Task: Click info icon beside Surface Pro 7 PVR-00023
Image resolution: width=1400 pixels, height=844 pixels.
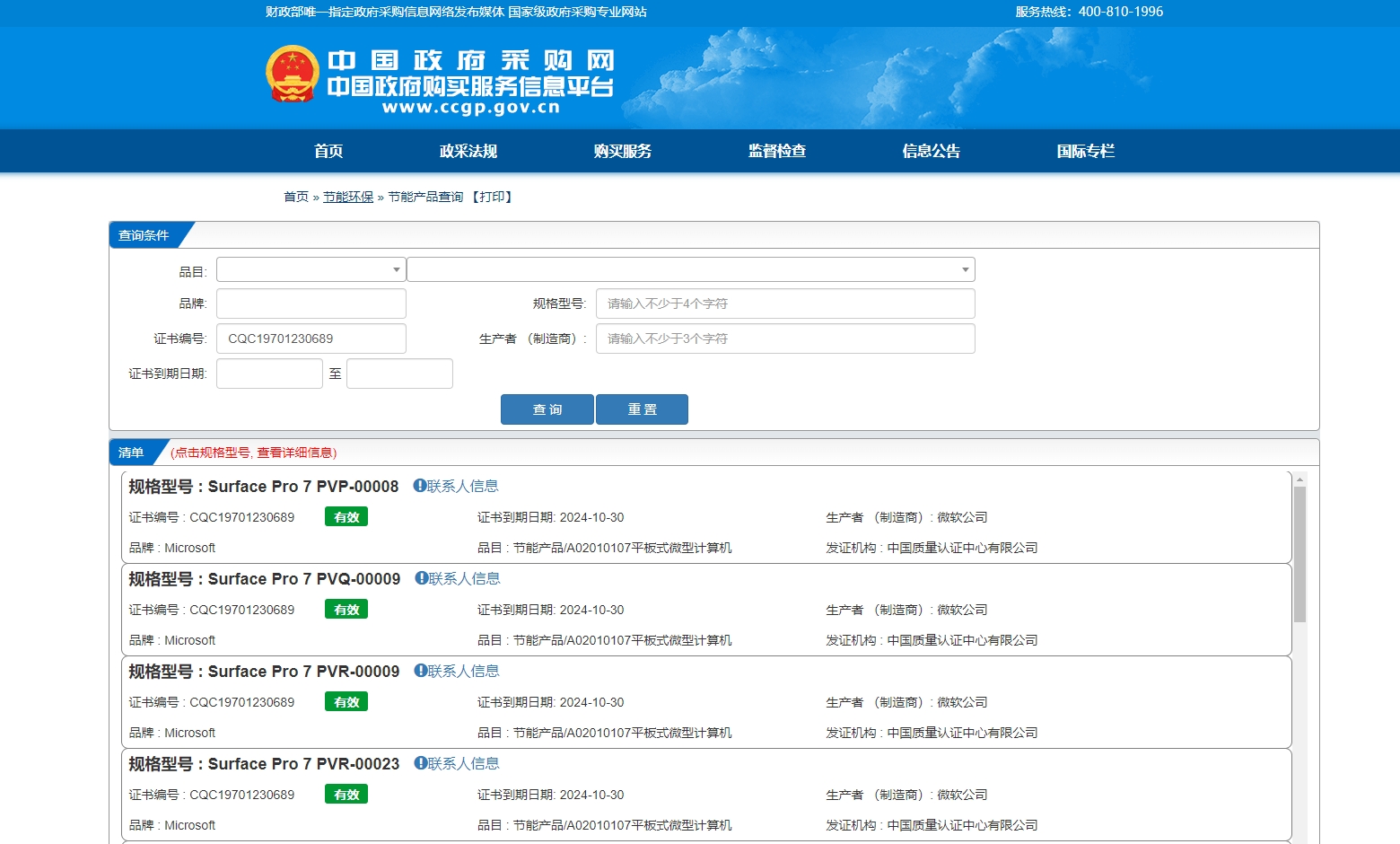Action: pyautogui.click(x=420, y=763)
